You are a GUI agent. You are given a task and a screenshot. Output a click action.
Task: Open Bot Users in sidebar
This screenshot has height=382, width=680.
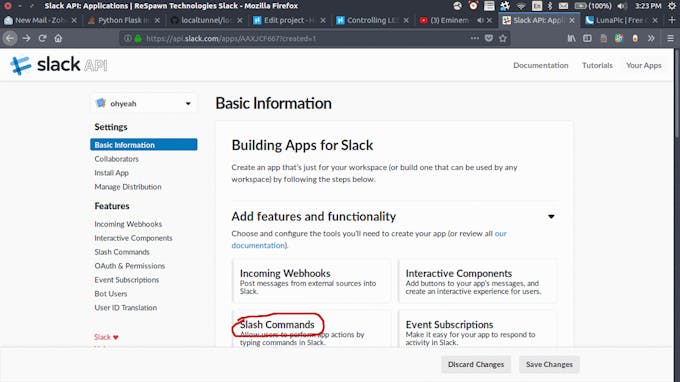111,293
